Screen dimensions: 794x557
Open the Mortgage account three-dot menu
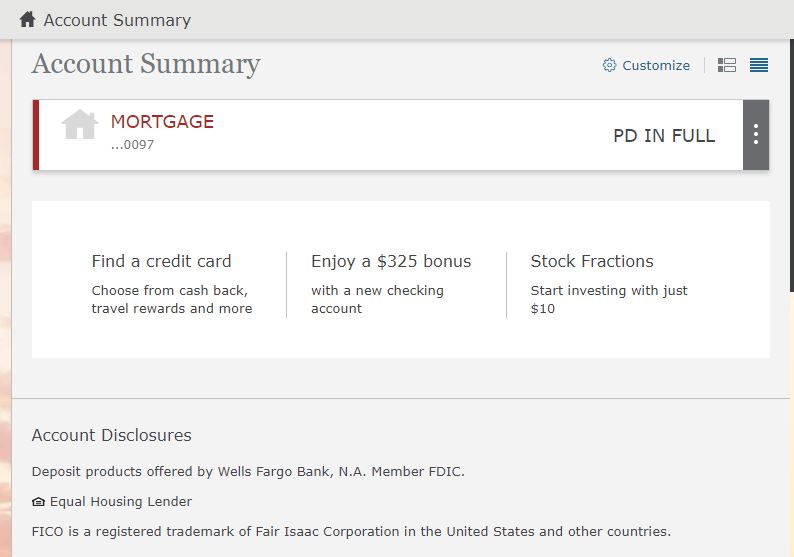pyautogui.click(x=756, y=135)
